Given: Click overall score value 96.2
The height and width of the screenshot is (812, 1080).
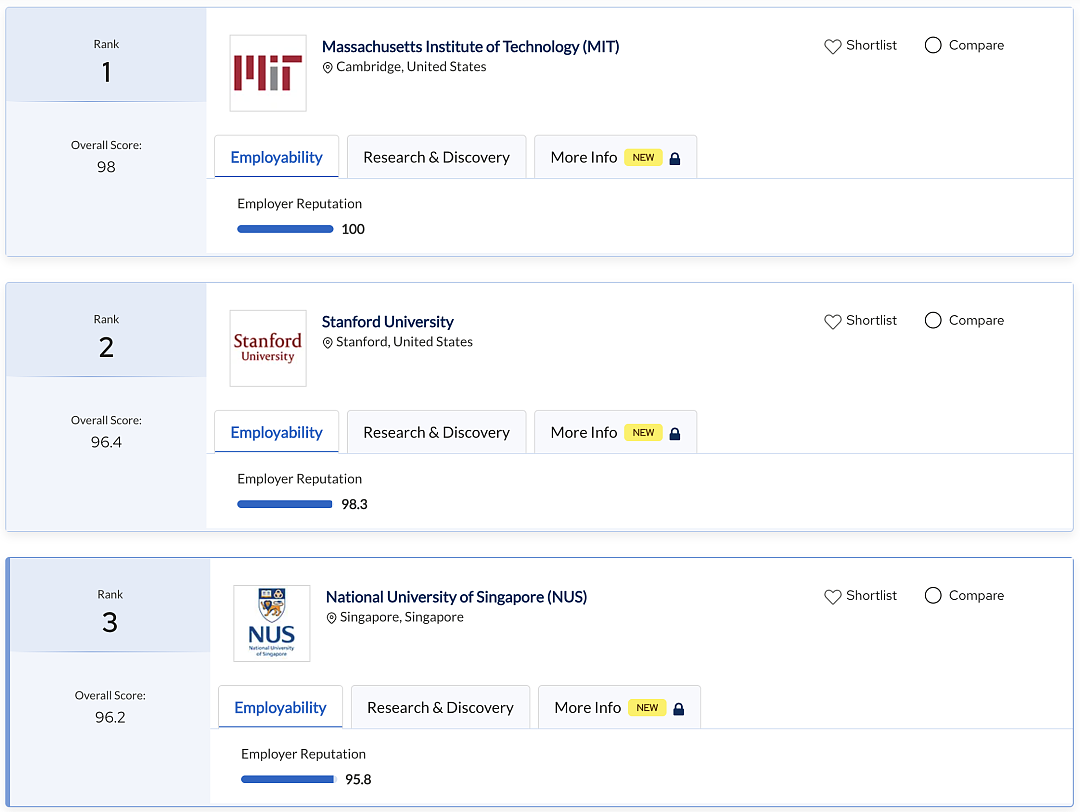Looking at the screenshot, I should (110, 717).
